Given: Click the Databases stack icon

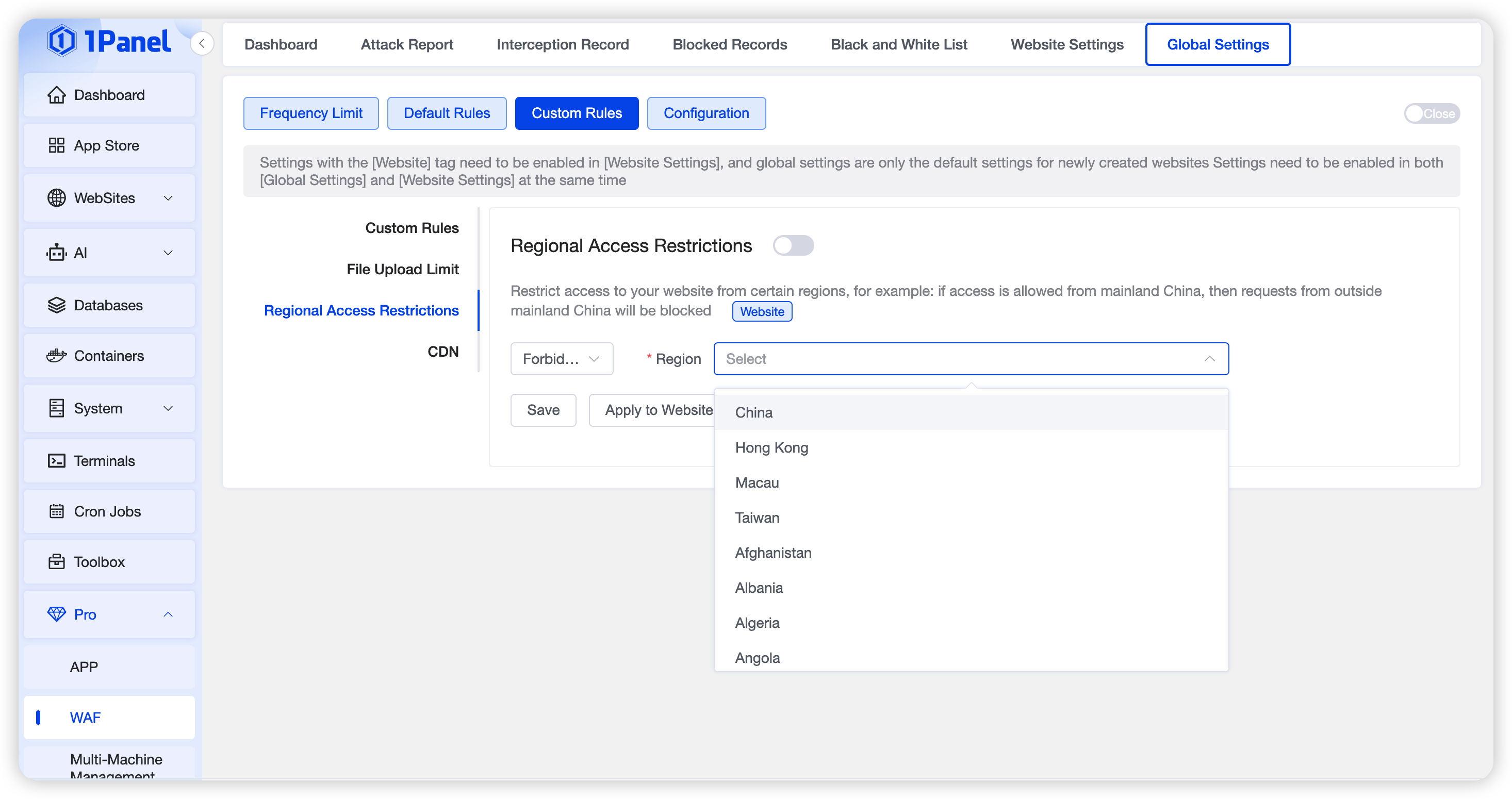Looking at the screenshot, I should (x=56, y=305).
